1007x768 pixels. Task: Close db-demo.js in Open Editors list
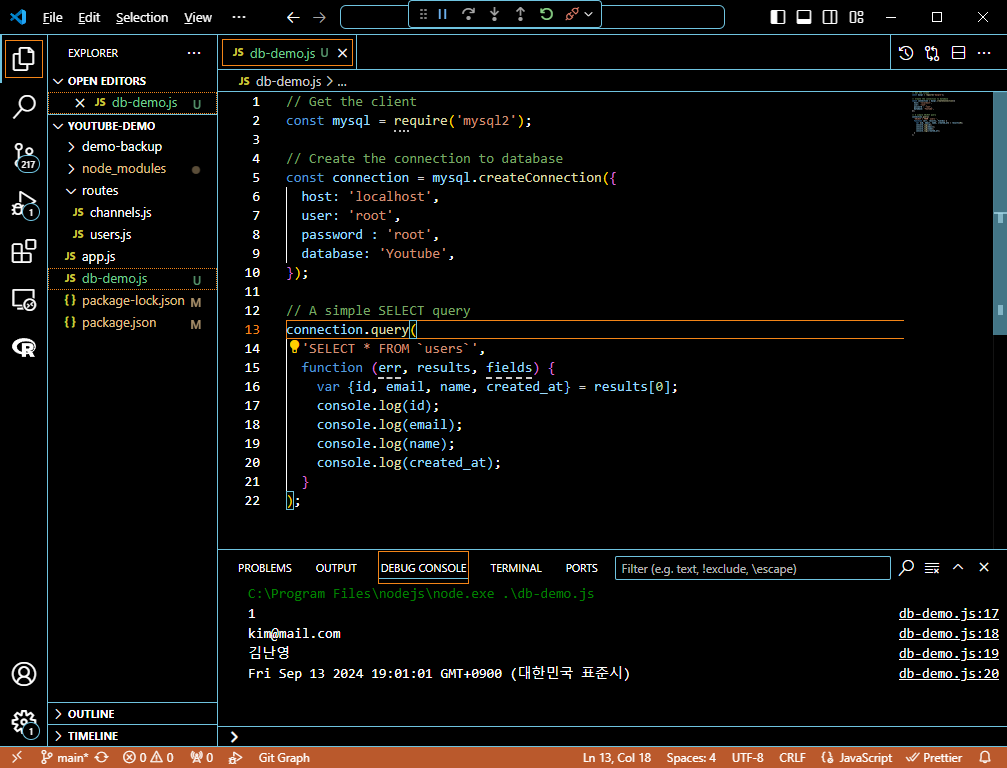[80, 103]
